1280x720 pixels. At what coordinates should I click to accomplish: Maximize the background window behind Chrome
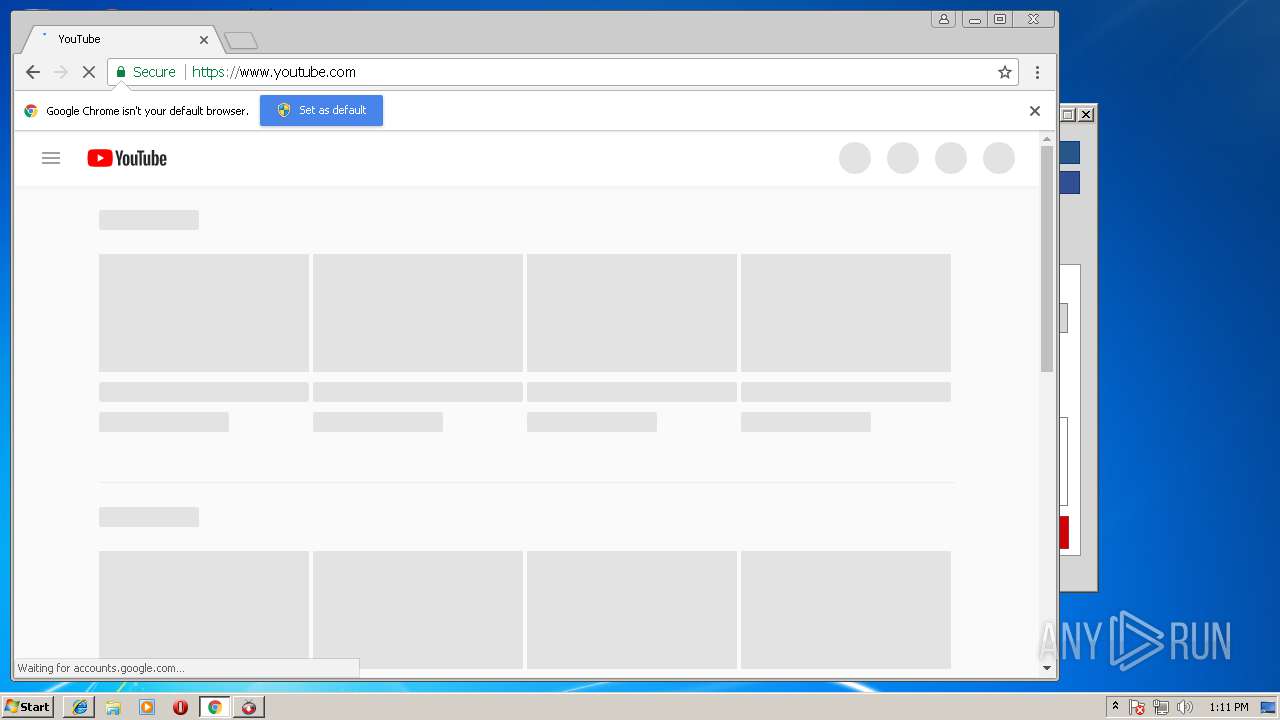(x=1067, y=115)
